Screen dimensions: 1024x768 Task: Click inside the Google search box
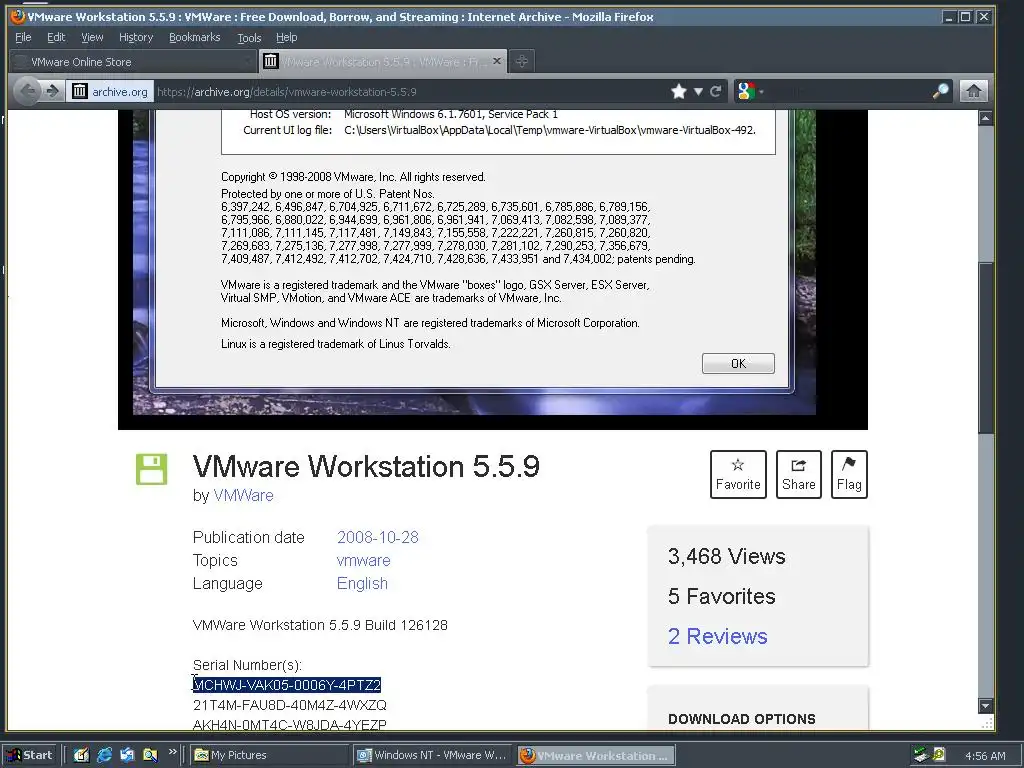849,91
